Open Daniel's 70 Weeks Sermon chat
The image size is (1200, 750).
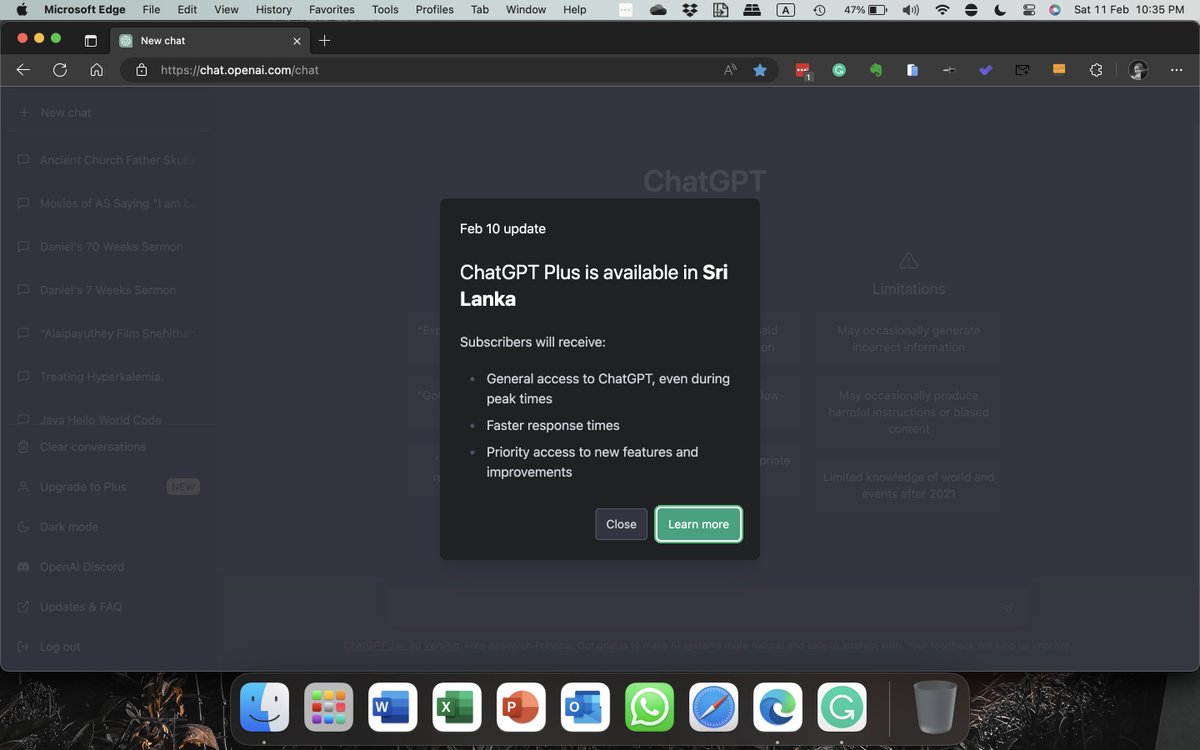tap(108, 247)
